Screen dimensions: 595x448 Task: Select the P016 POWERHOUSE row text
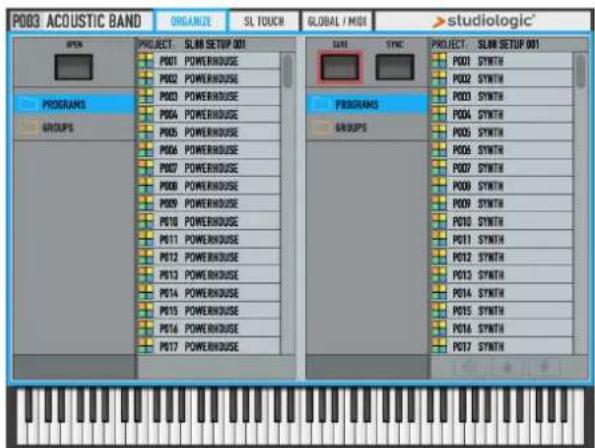pos(199,329)
